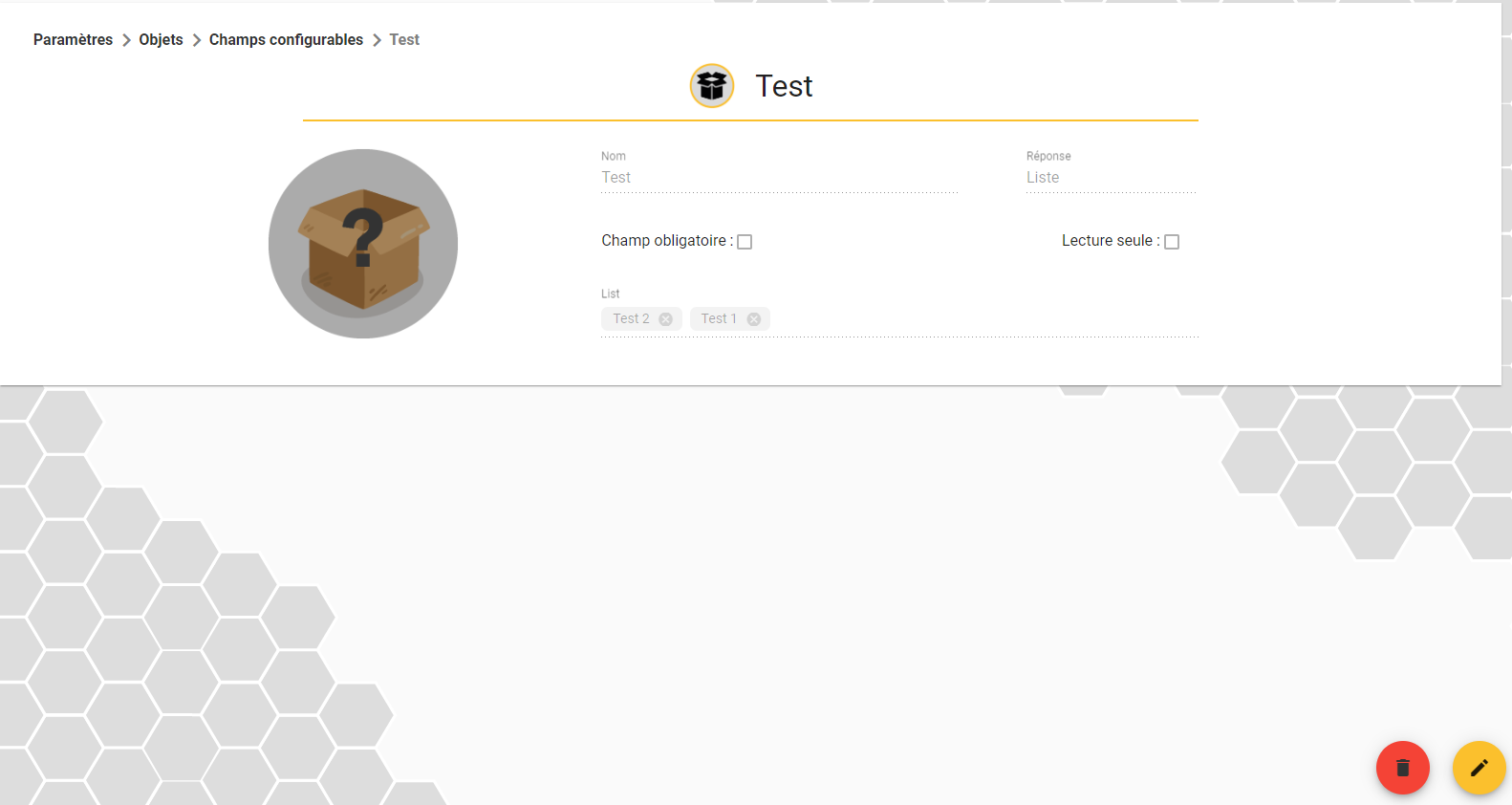Click the red trash delete button
The image size is (1512, 805).
[x=1402, y=768]
